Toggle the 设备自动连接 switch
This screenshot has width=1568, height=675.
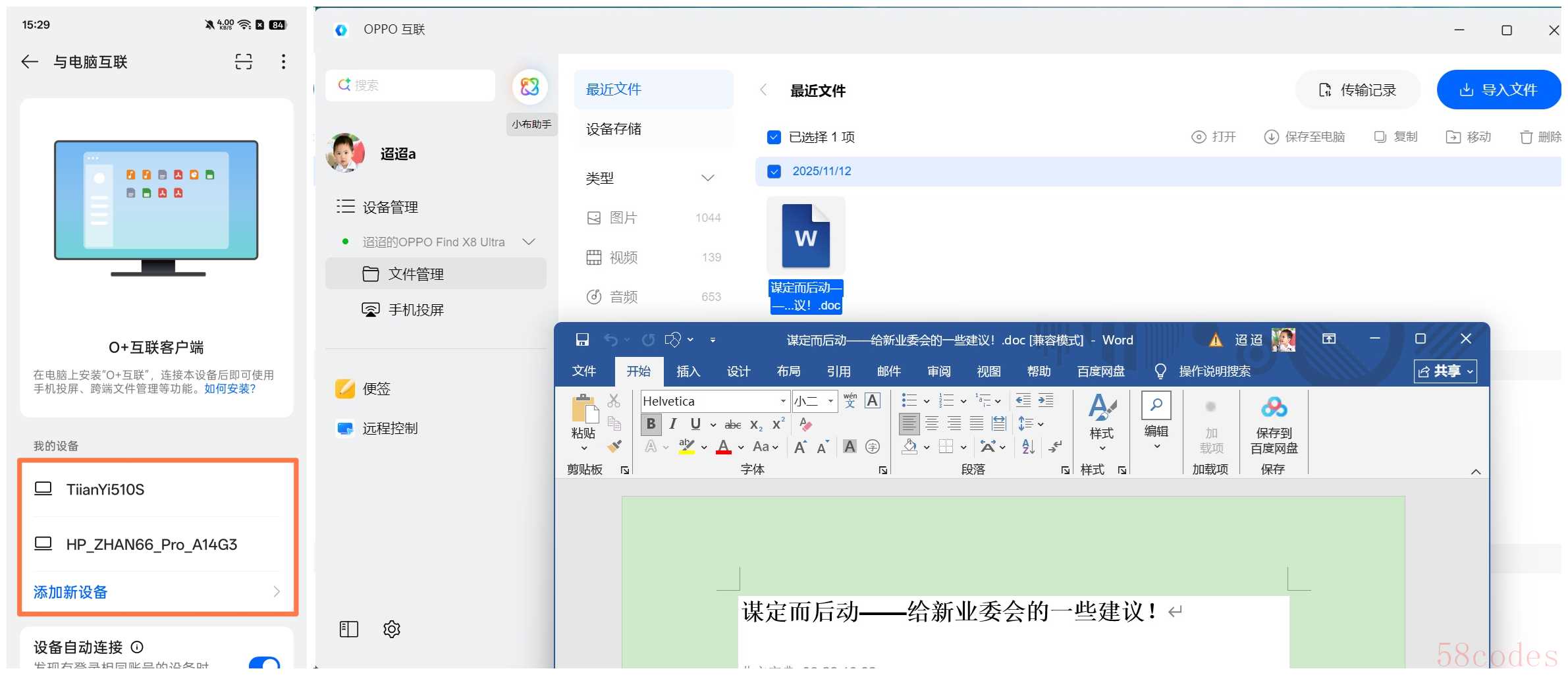265,662
